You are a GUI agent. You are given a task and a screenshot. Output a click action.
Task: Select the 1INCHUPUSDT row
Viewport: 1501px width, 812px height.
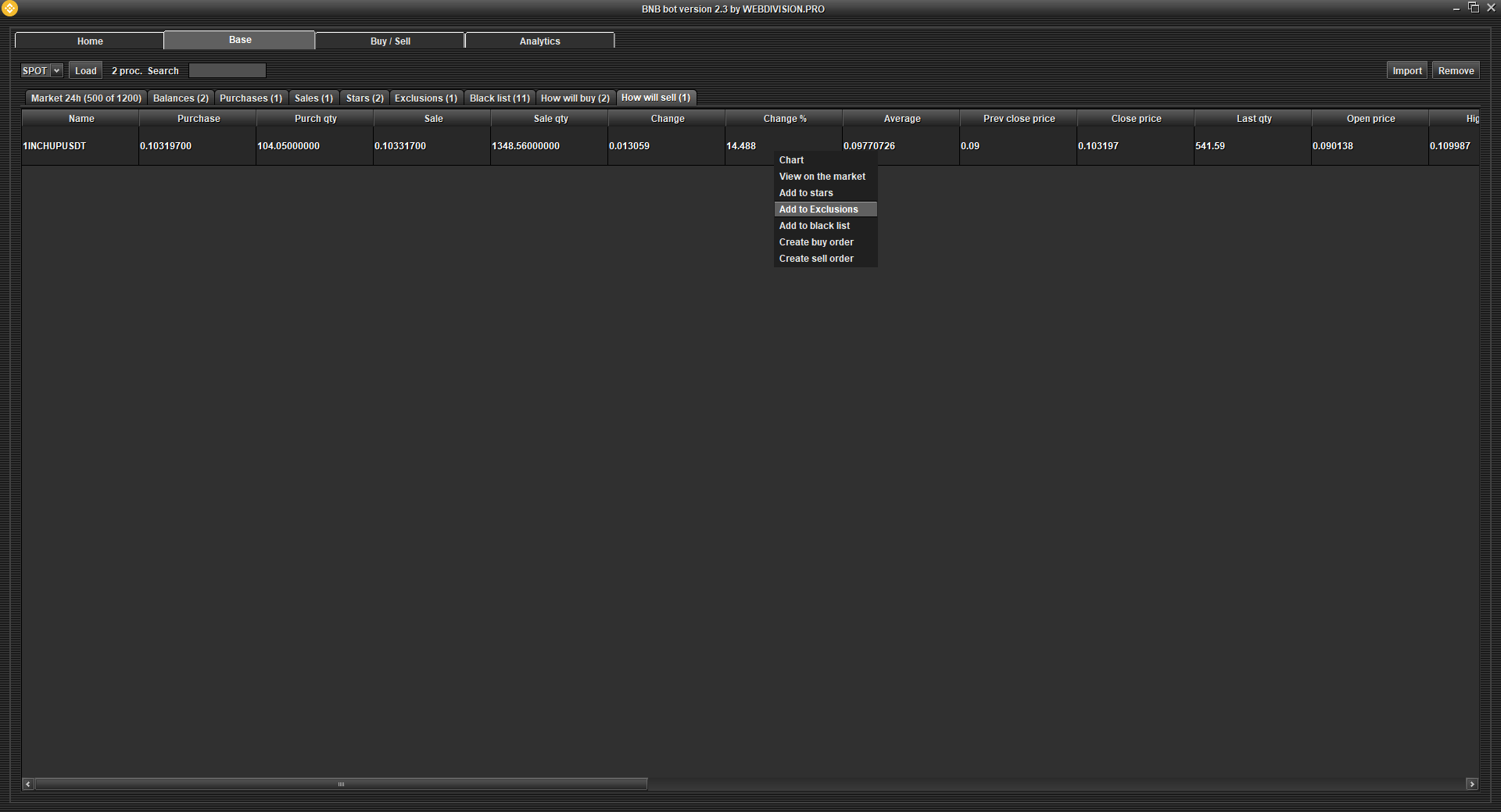55,146
